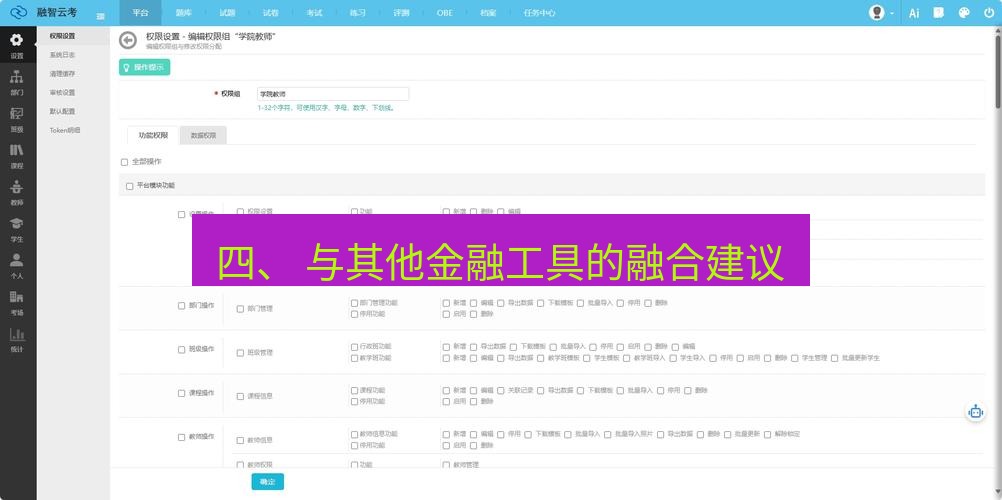Check the 部门管理功能 checkbox
This screenshot has width=1002, height=500.
[x=355, y=303]
